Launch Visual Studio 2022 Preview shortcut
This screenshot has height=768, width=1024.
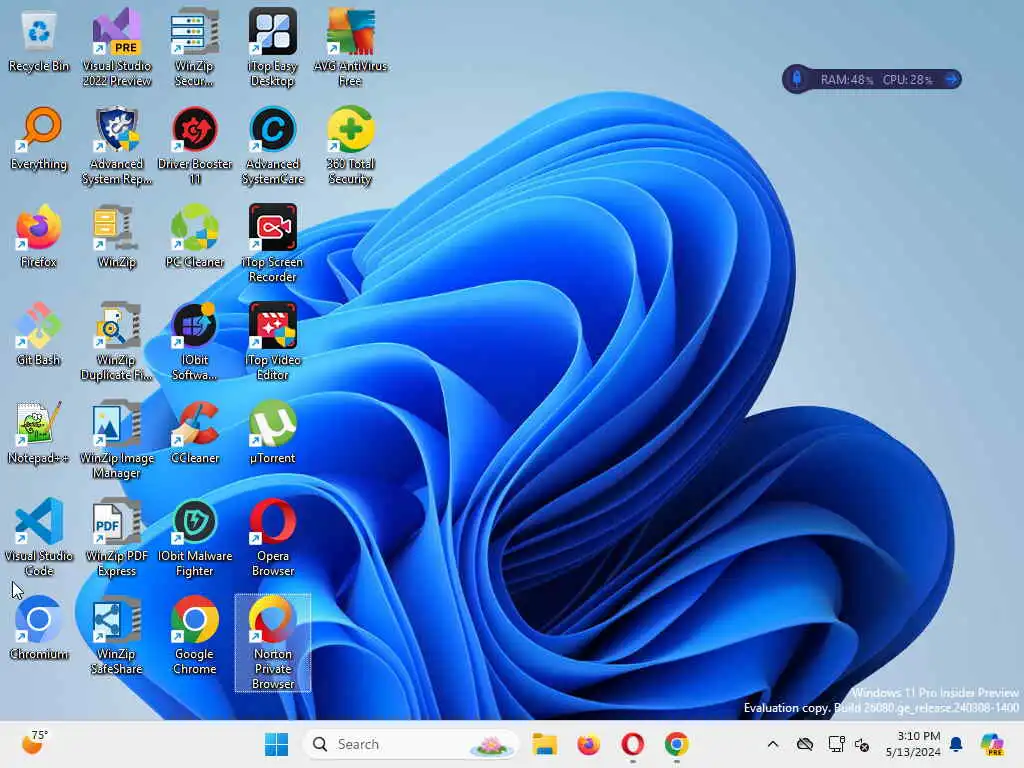point(117,48)
